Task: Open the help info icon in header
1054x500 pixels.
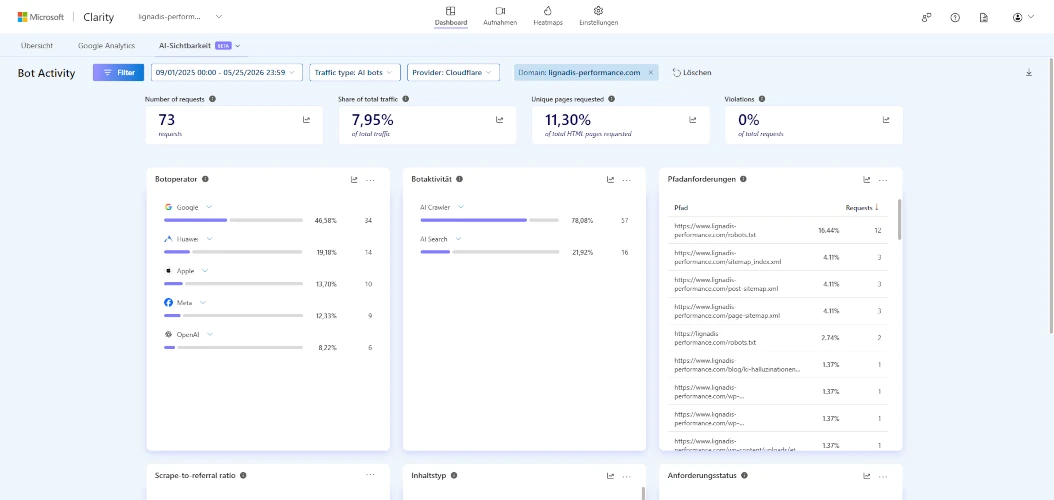Action: (955, 17)
